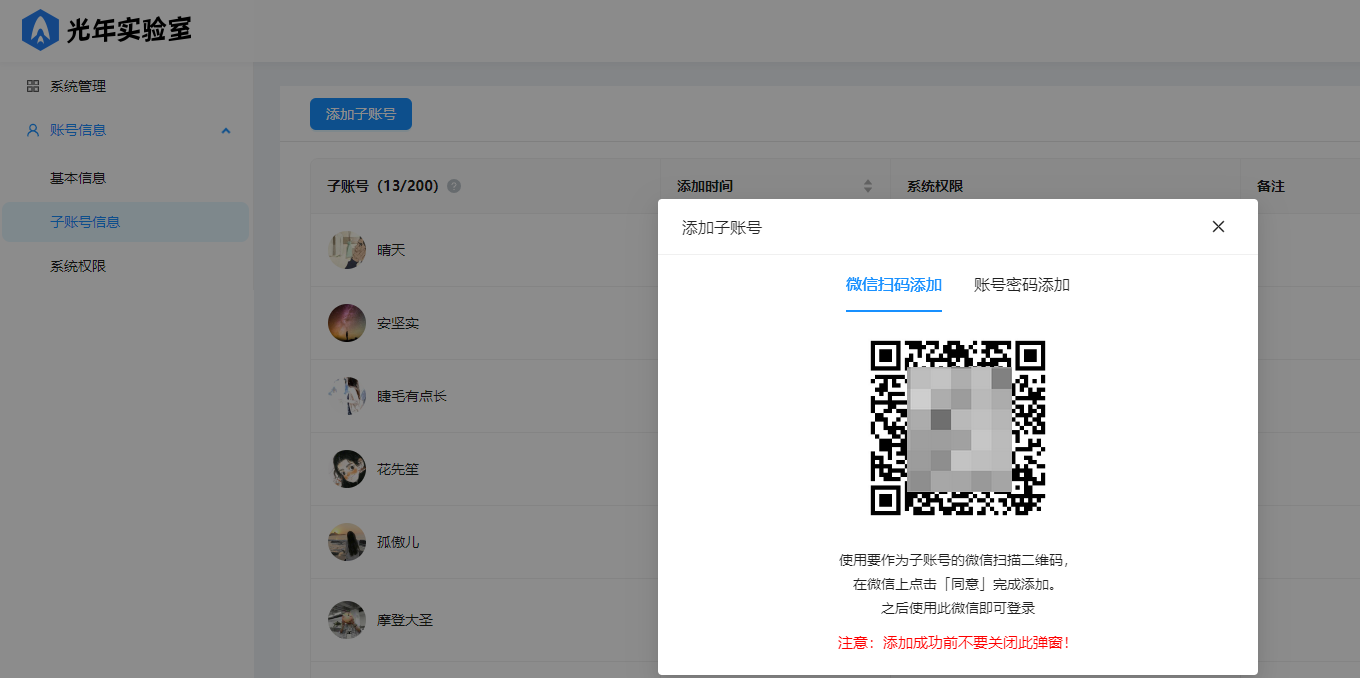Switch to 账号密码添加 tab
The width and height of the screenshot is (1360, 678).
[1021, 285]
